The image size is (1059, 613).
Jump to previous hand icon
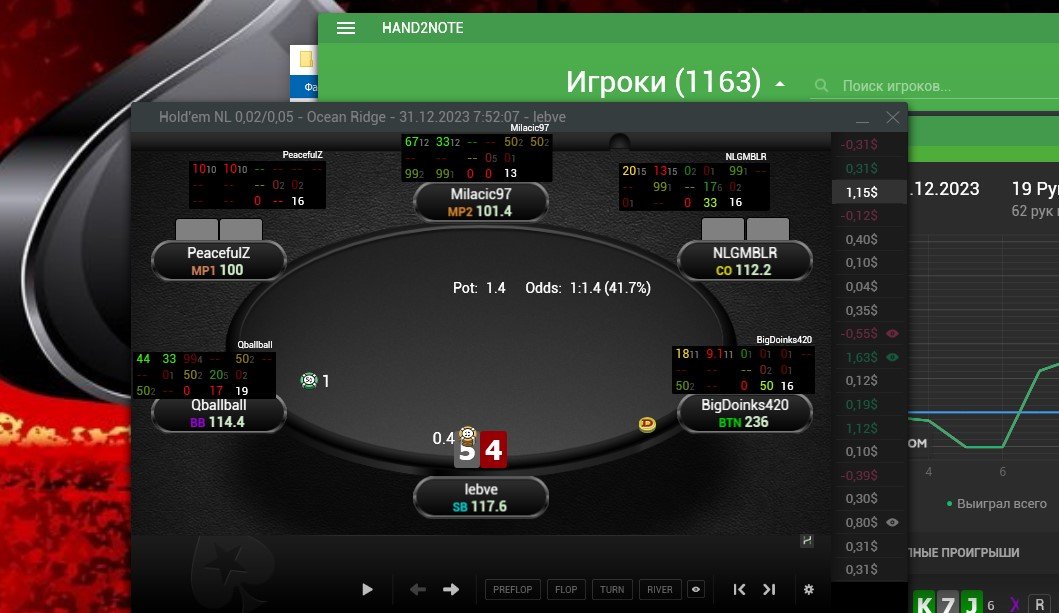740,589
